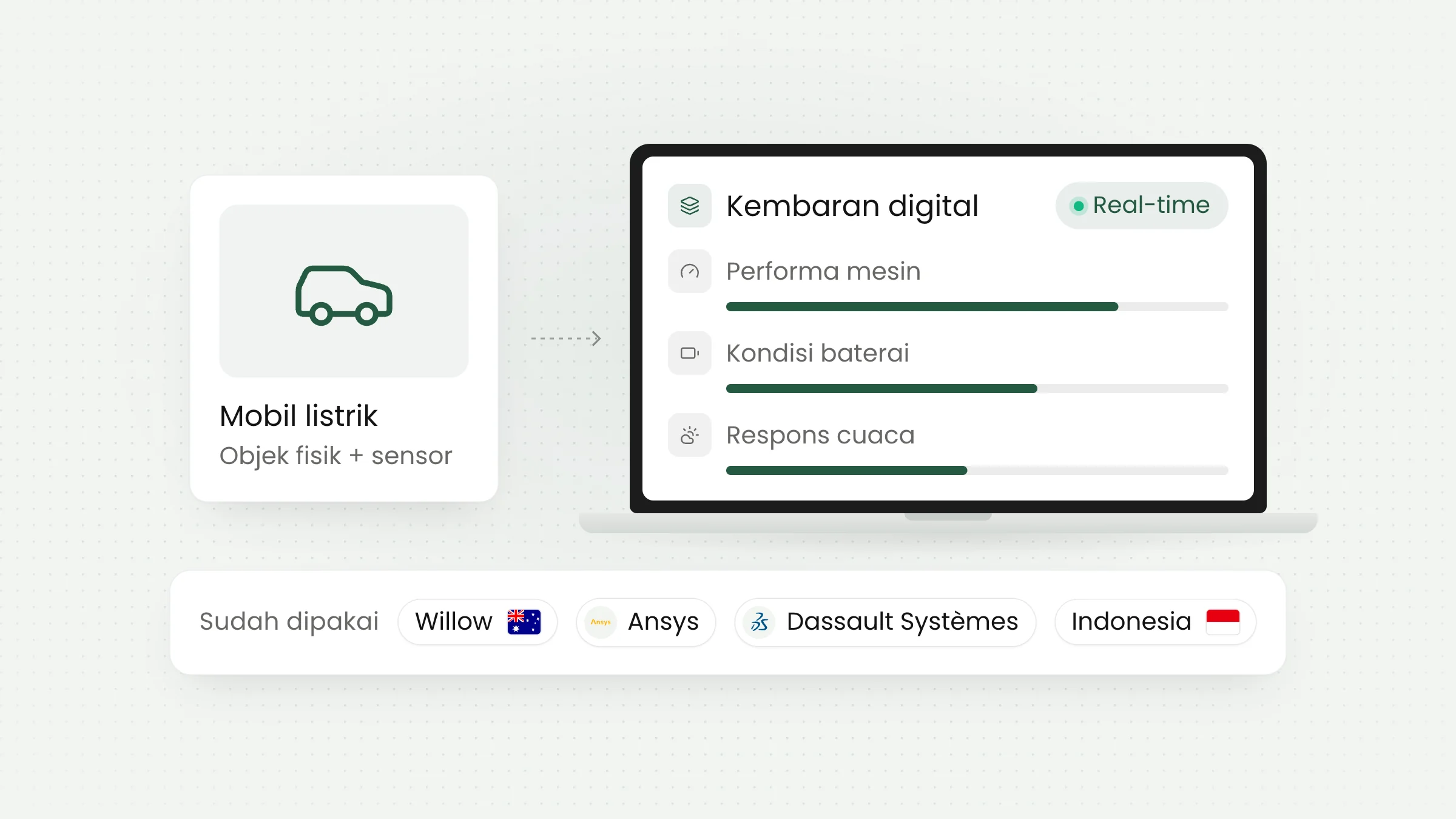Click the dashed arrow toward the laptop
1456x819 pixels.
click(566, 339)
